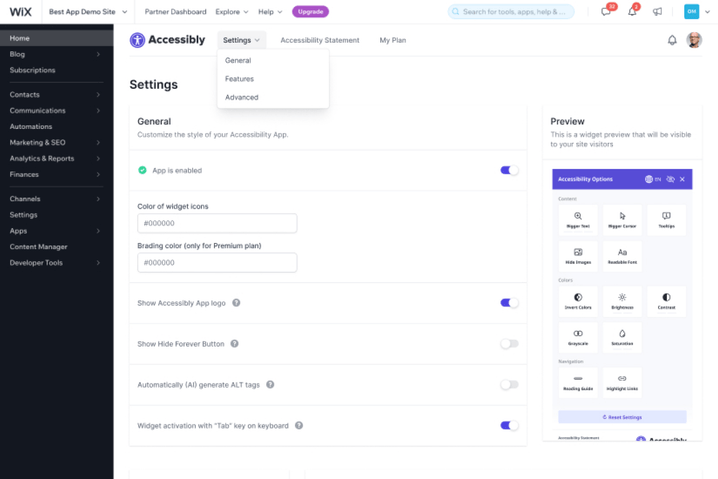Click the Highlight Links option
This screenshot has width=718, height=479.
coord(622,382)
